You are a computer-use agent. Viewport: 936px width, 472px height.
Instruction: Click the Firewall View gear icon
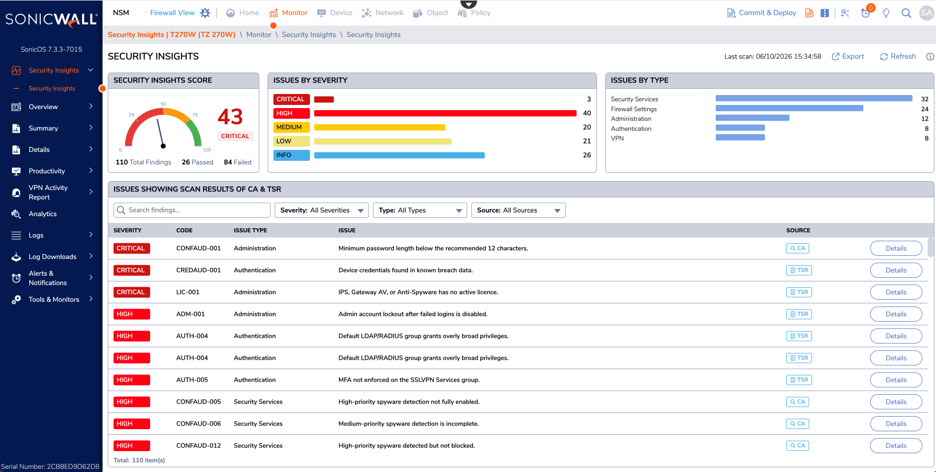205,13
